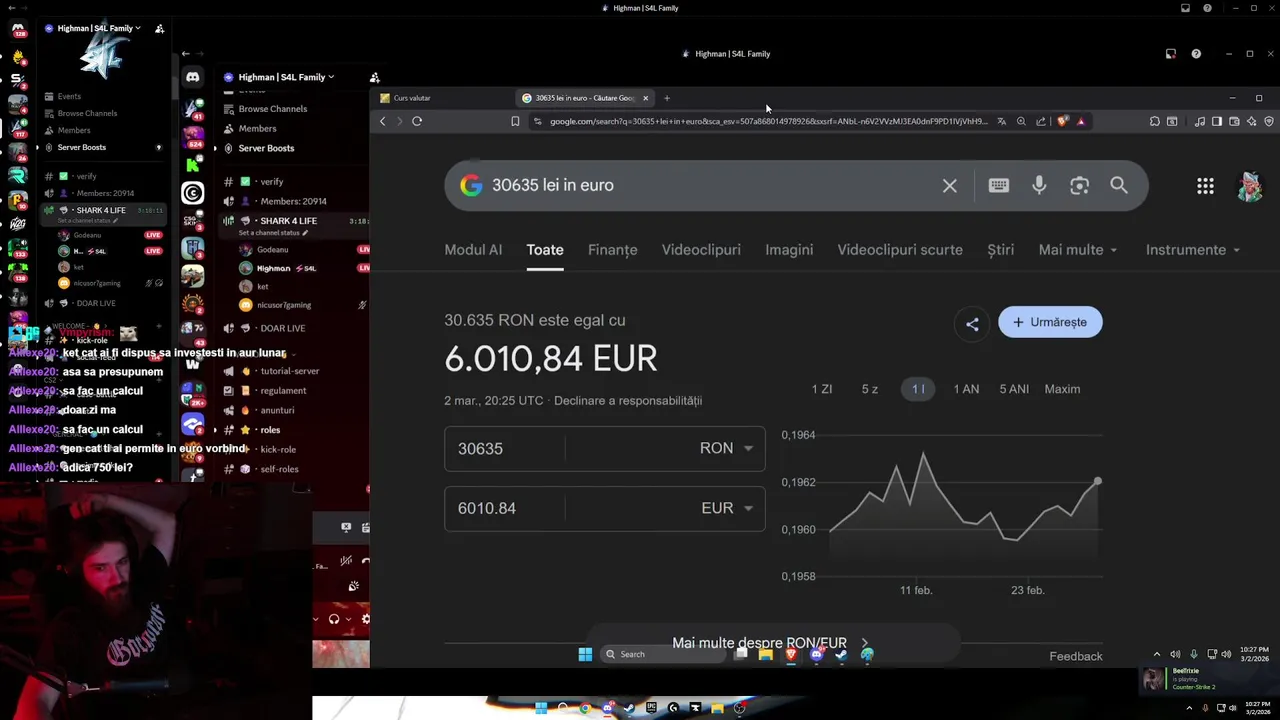
Task: Open the Google apps grid
Action: point(1205,185)
